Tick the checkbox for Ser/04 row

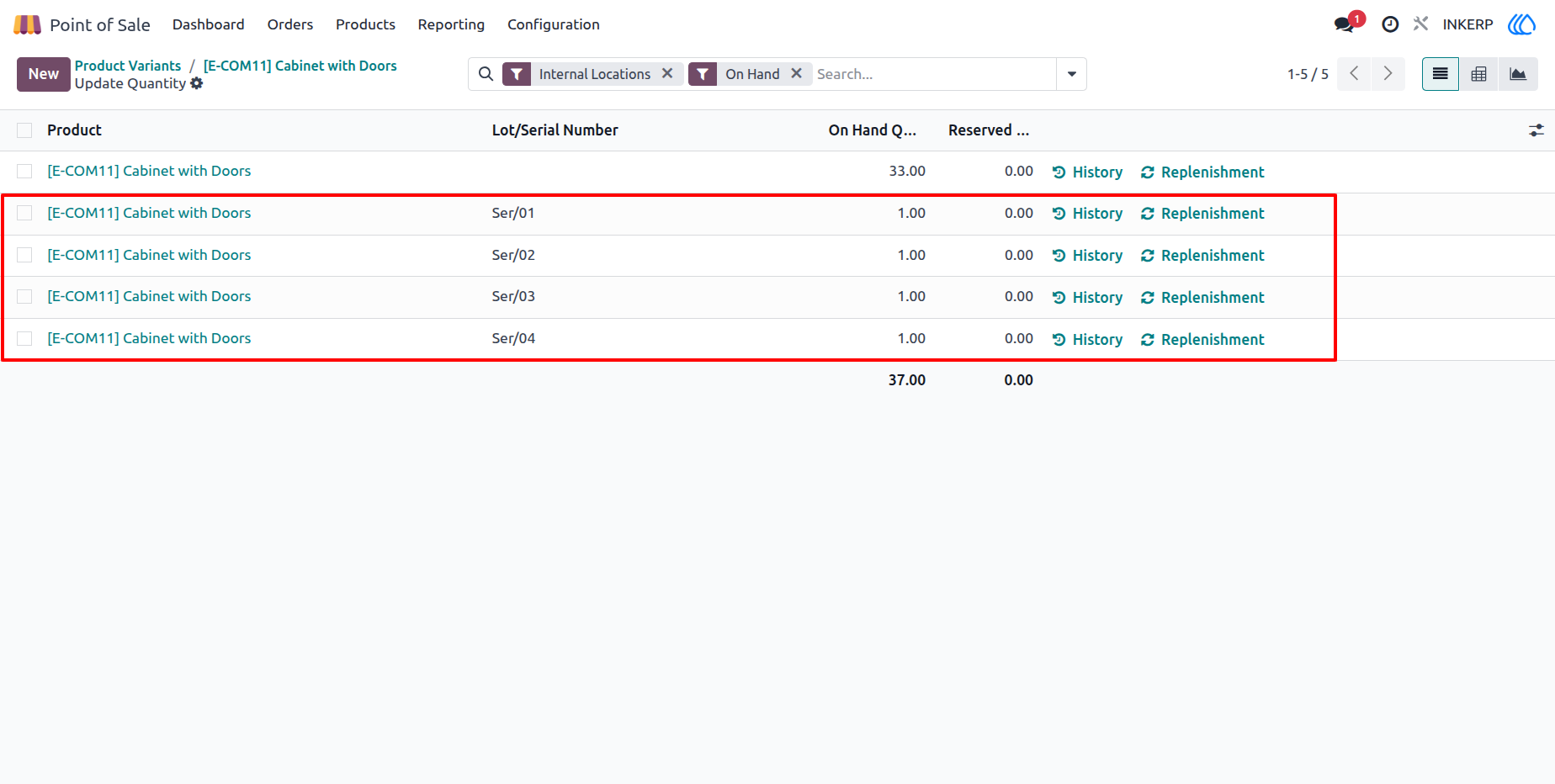point(24,338)
